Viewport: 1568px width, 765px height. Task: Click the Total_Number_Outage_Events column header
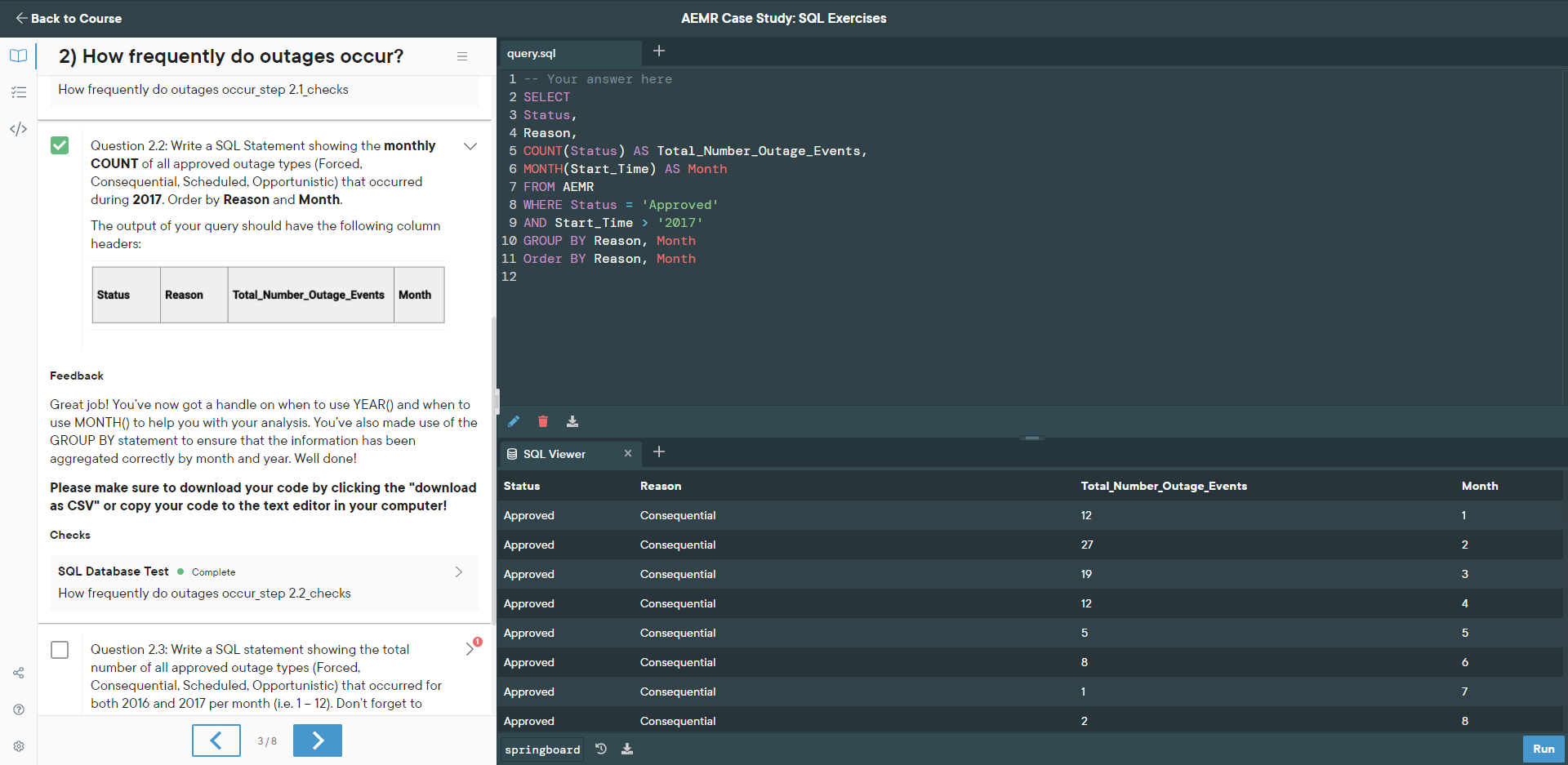(1164, 486)
